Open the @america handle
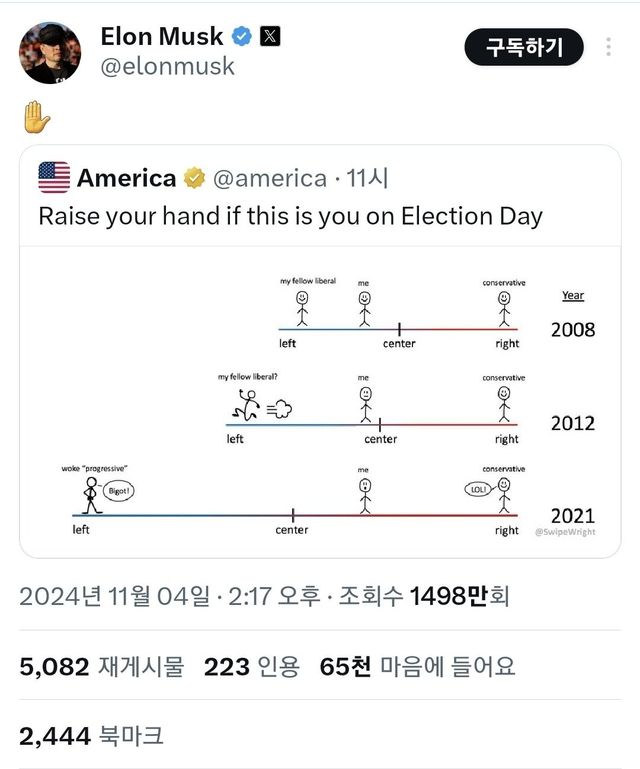Image resolution: width=640 pixels, height=769 pixels. point(269,178)
